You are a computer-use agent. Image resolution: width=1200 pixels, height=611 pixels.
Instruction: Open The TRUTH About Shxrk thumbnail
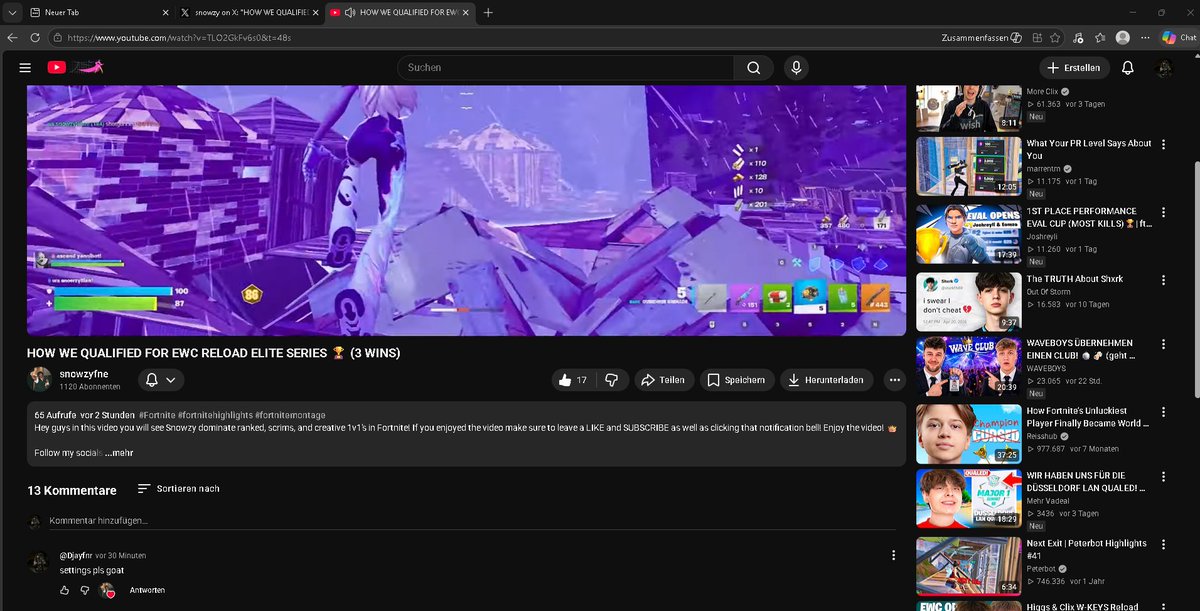[x=969, y=302]
